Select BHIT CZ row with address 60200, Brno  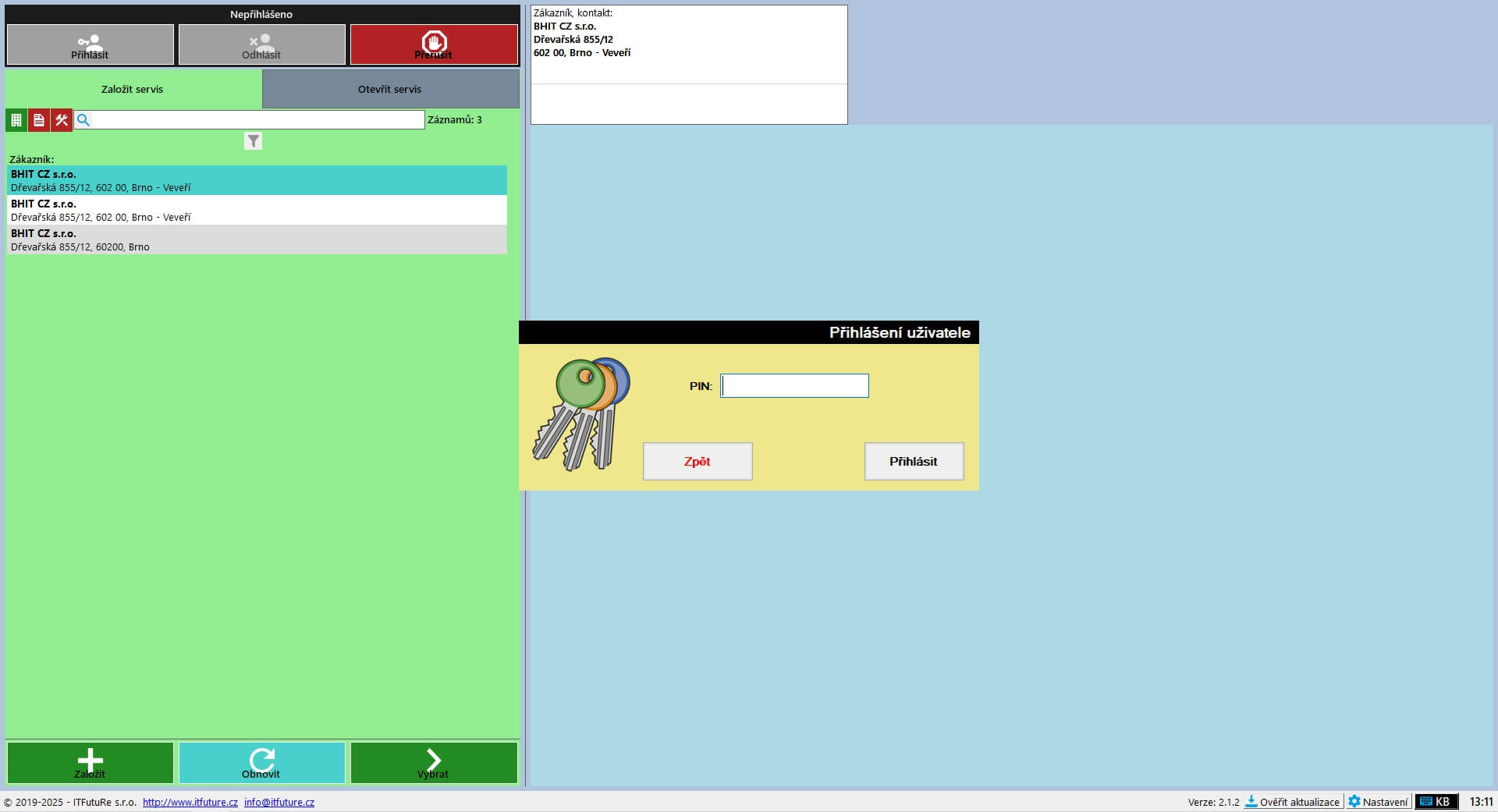pos(257,239)
